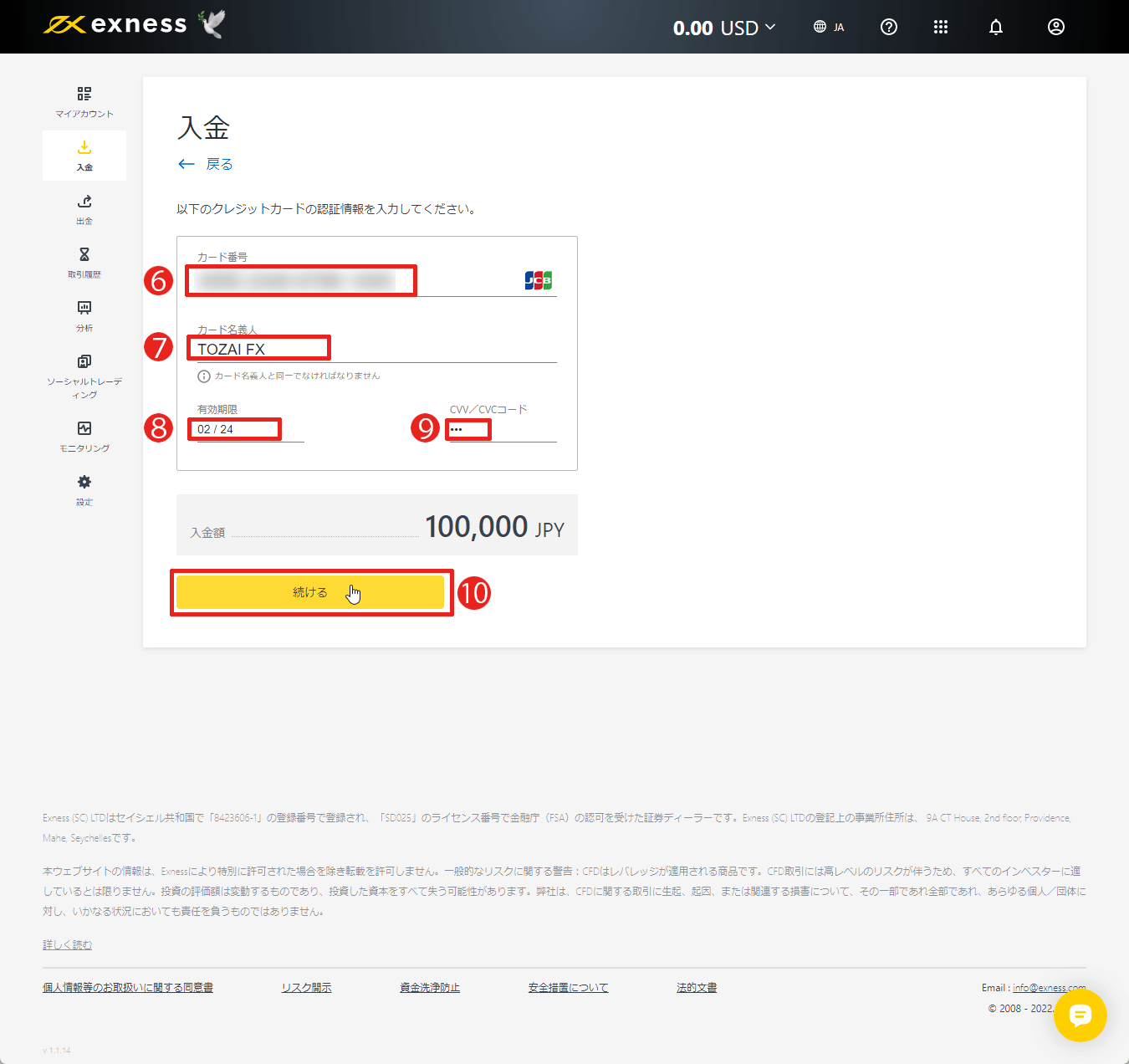The height and width of the screenshot is (1064, 1129).
Task: Open the 取引履歴 trading history icon
Action: pos(84,261)
